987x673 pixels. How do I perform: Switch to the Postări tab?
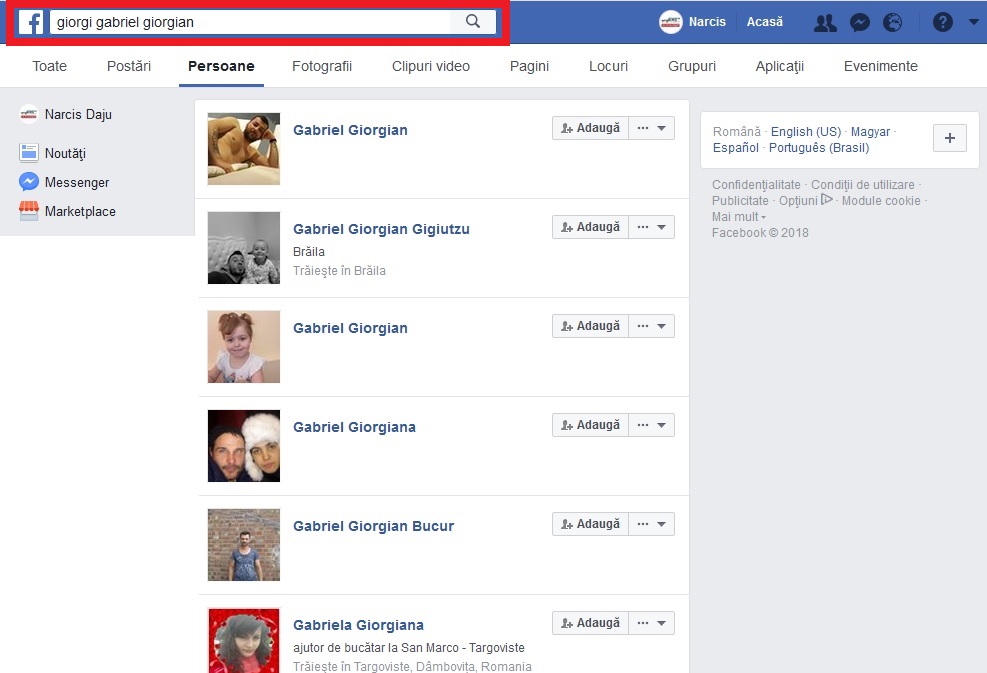(x=129, y=66)
